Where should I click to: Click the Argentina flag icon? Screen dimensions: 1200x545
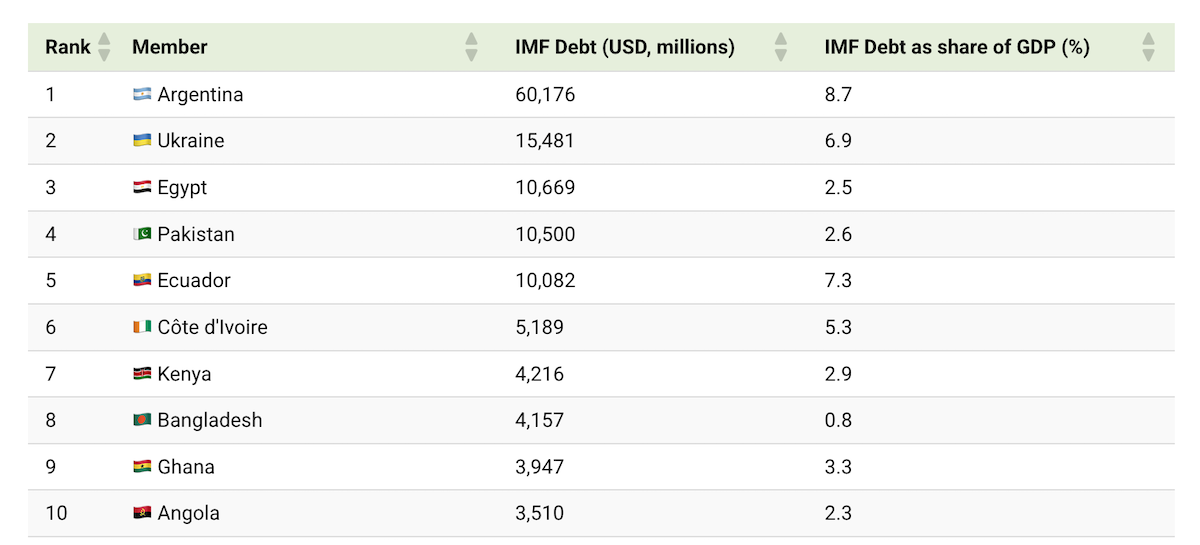coord(142,94)
